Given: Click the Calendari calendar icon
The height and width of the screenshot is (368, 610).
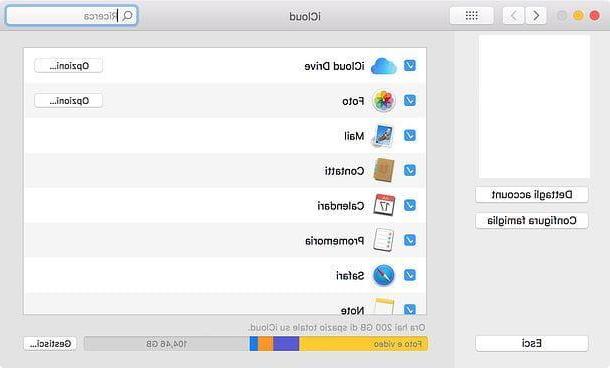Looking at the screenshot, I should [x=384, y=205].
